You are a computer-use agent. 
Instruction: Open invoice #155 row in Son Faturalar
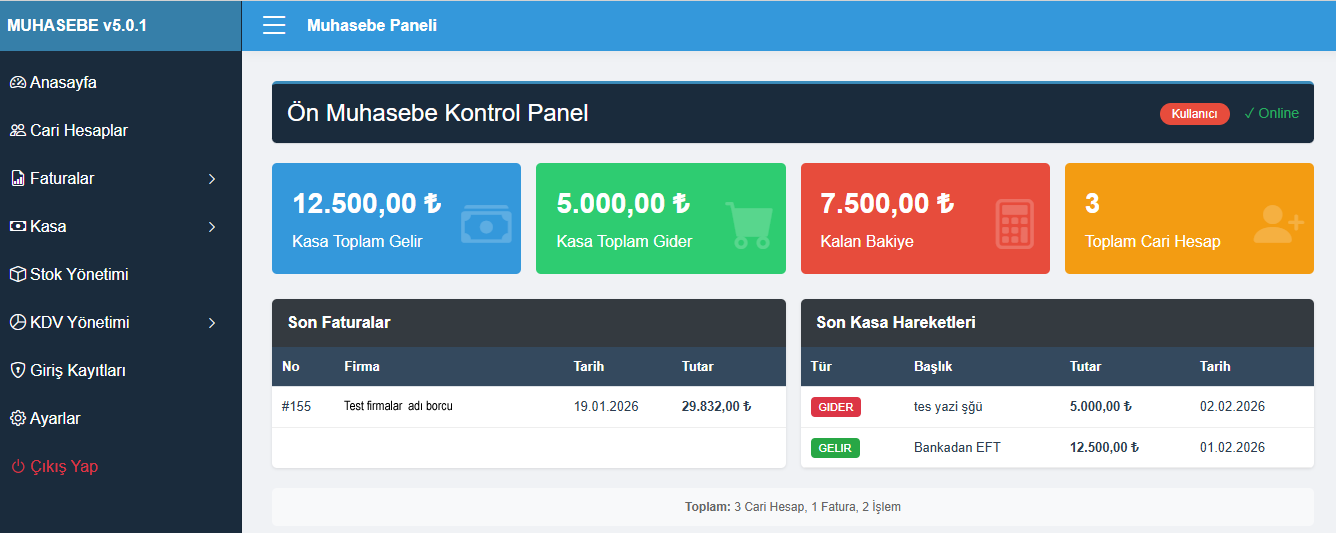(x=529, y=407)
